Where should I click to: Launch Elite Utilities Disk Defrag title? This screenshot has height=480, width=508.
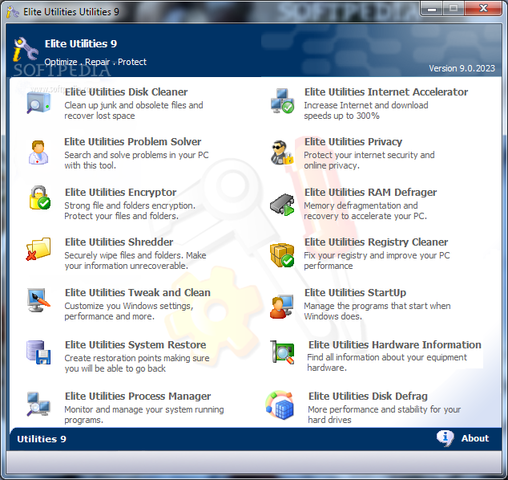click(x=368, y=396)
